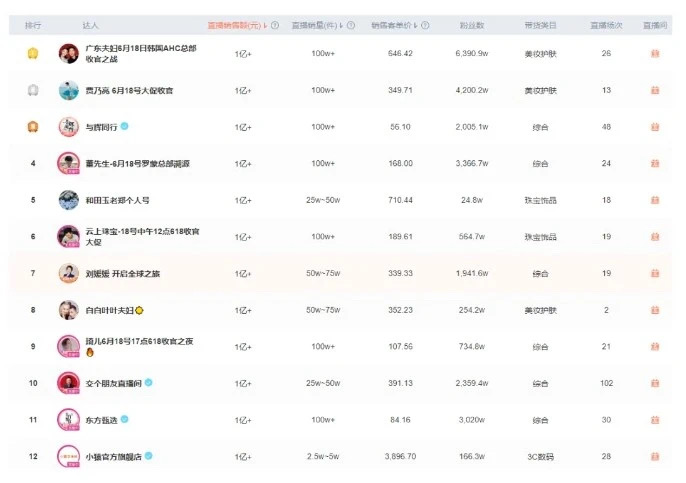
Task: Open 和田玉老郑个人号 creator name link
Action: pyautogui.click(x=117, y=200)
